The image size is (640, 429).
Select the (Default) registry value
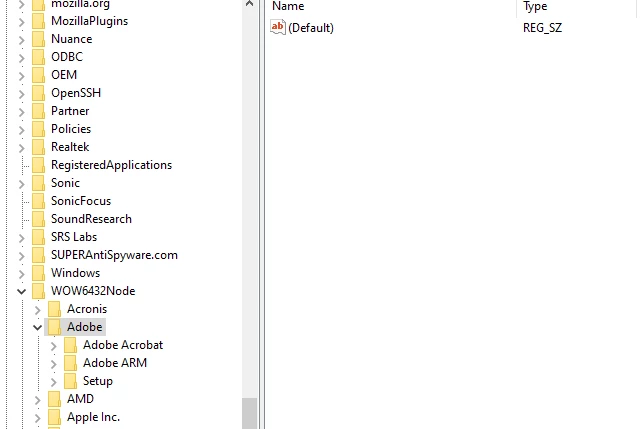[x=311, y=28]
